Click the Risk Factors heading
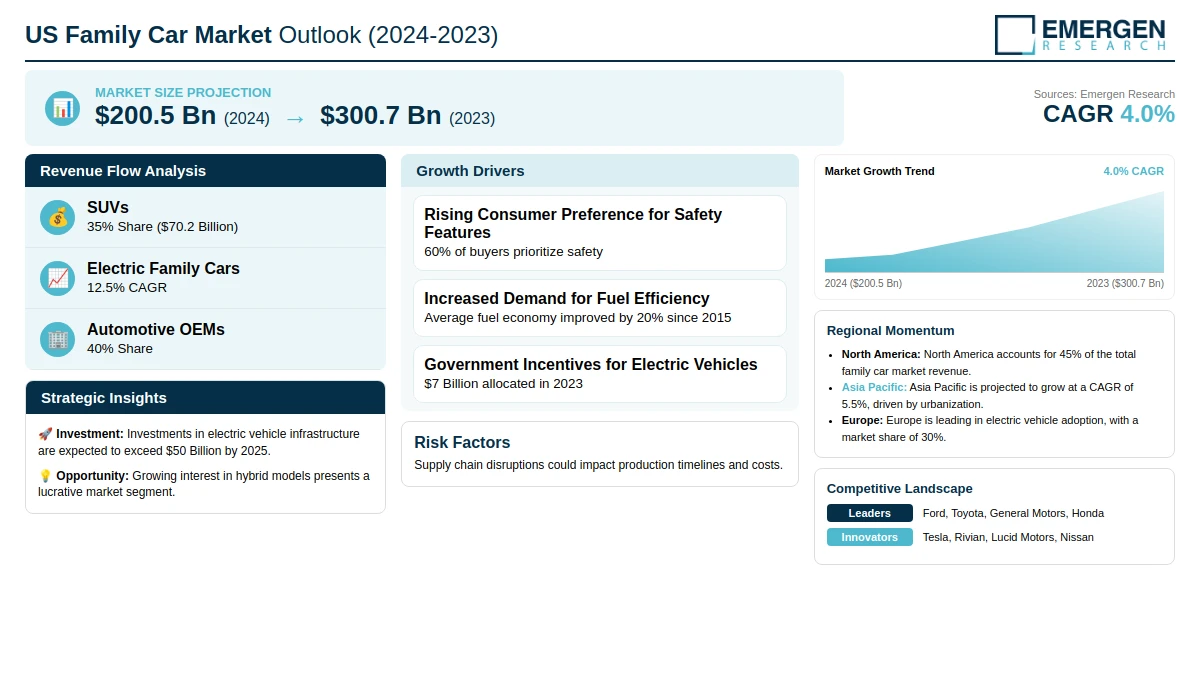Screen dimensions: 1200x700 [x=462, y=443]
